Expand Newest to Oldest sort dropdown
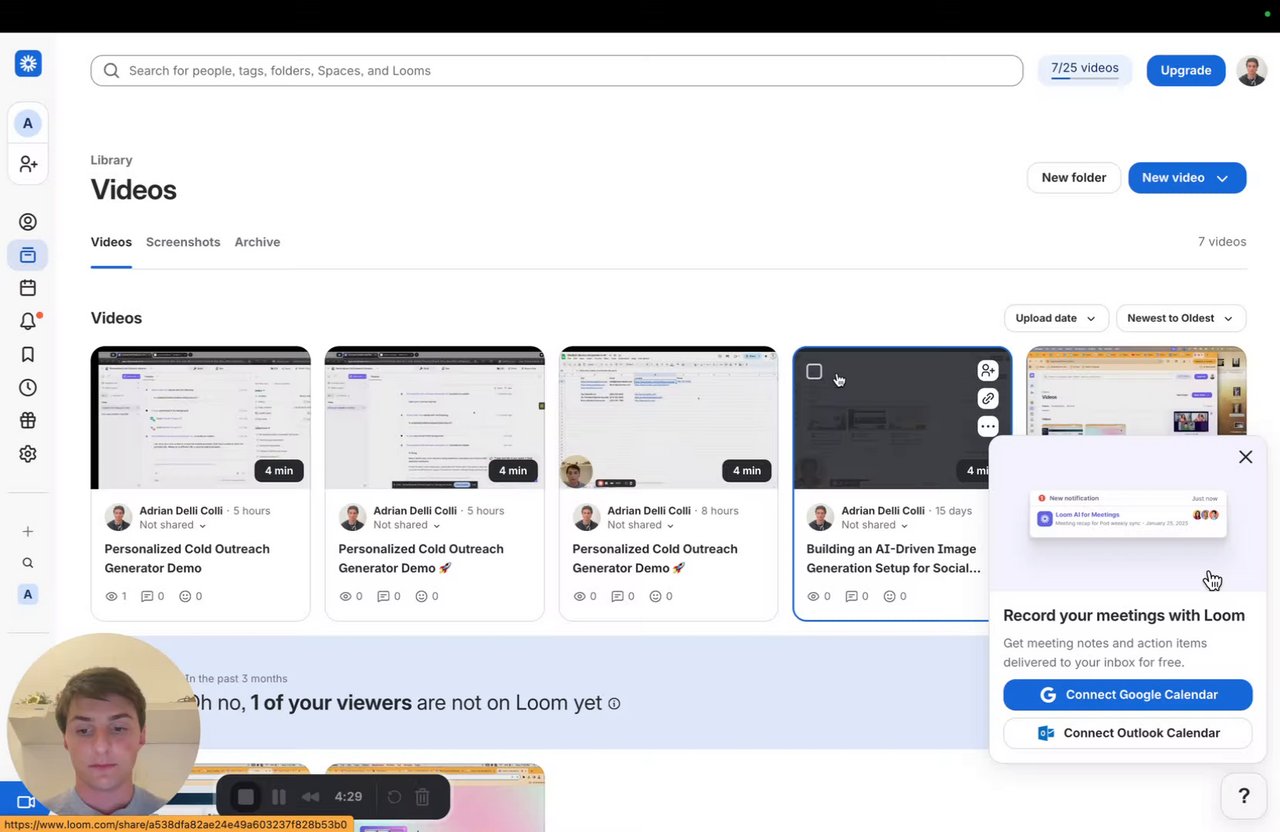1280x832 pixels. (1181, 318)
